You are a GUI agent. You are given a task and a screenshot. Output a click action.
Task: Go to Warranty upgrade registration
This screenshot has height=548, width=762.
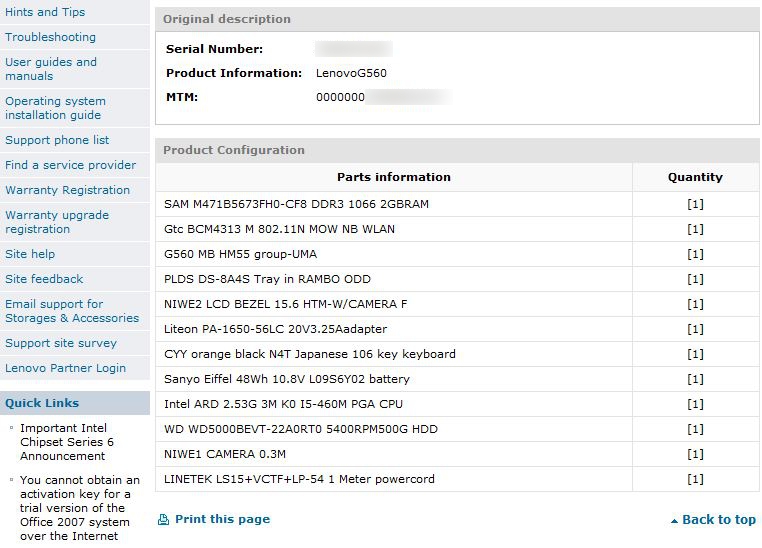pyautogui.click(x=57, y=222)
